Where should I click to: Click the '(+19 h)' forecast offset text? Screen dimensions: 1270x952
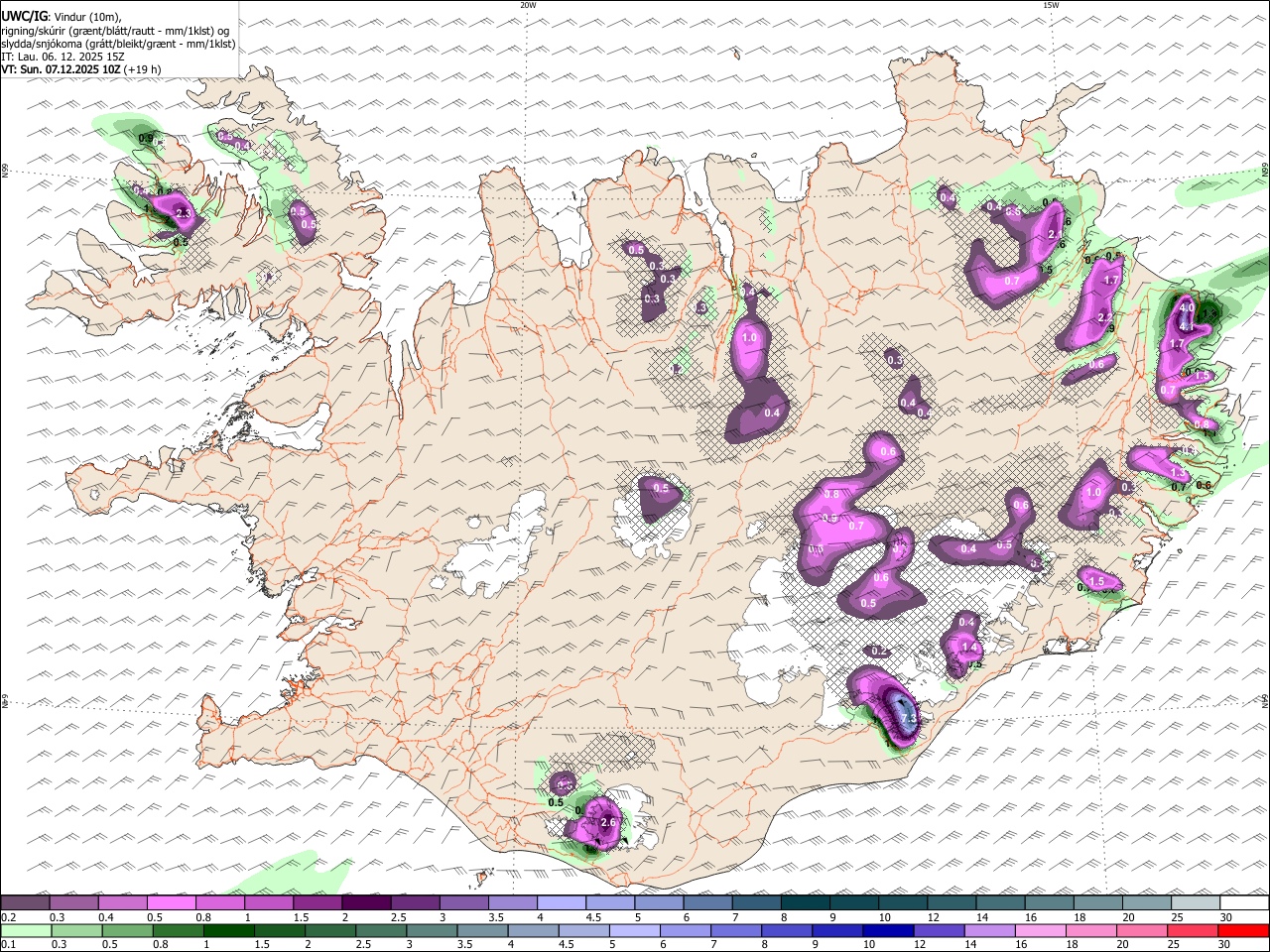(x=142, y=69)
